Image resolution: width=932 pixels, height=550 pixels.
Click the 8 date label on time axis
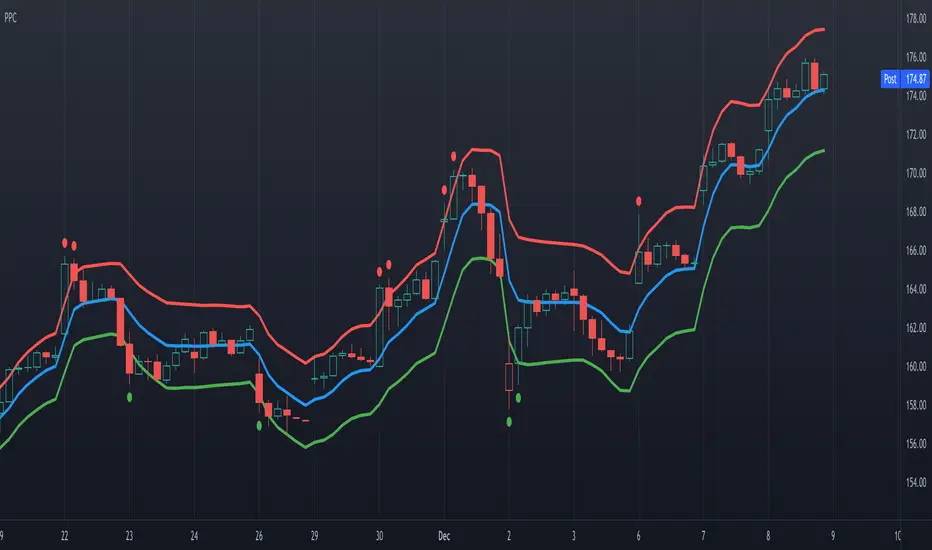[768, 536]
